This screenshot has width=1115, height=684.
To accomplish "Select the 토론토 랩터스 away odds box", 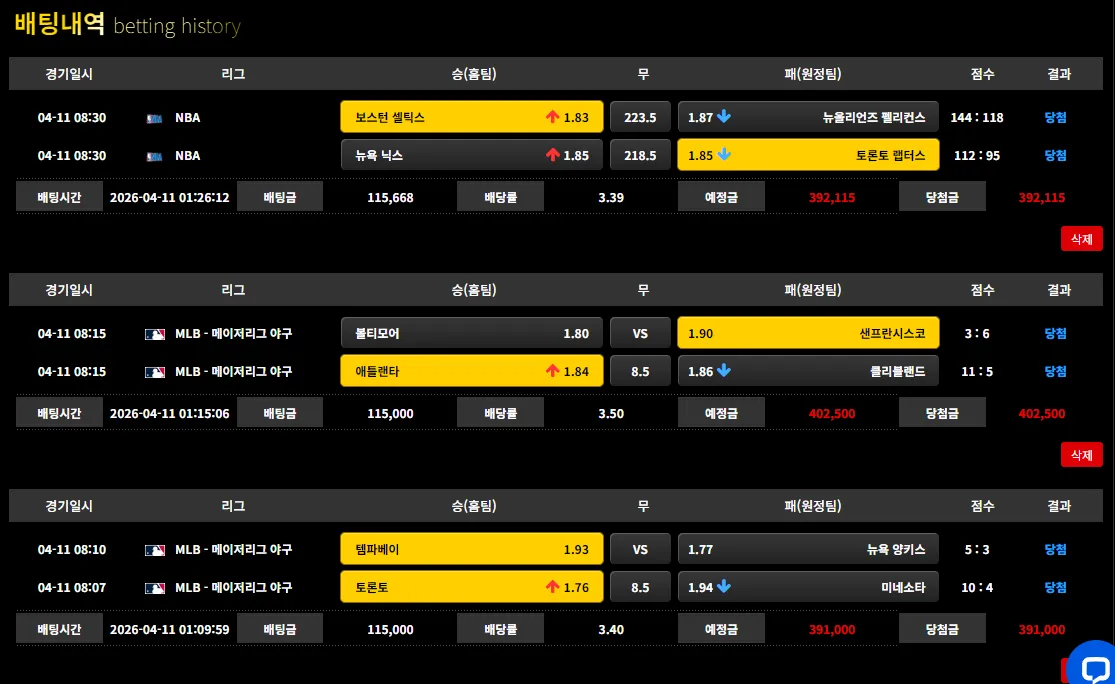I will pos(808,155).
